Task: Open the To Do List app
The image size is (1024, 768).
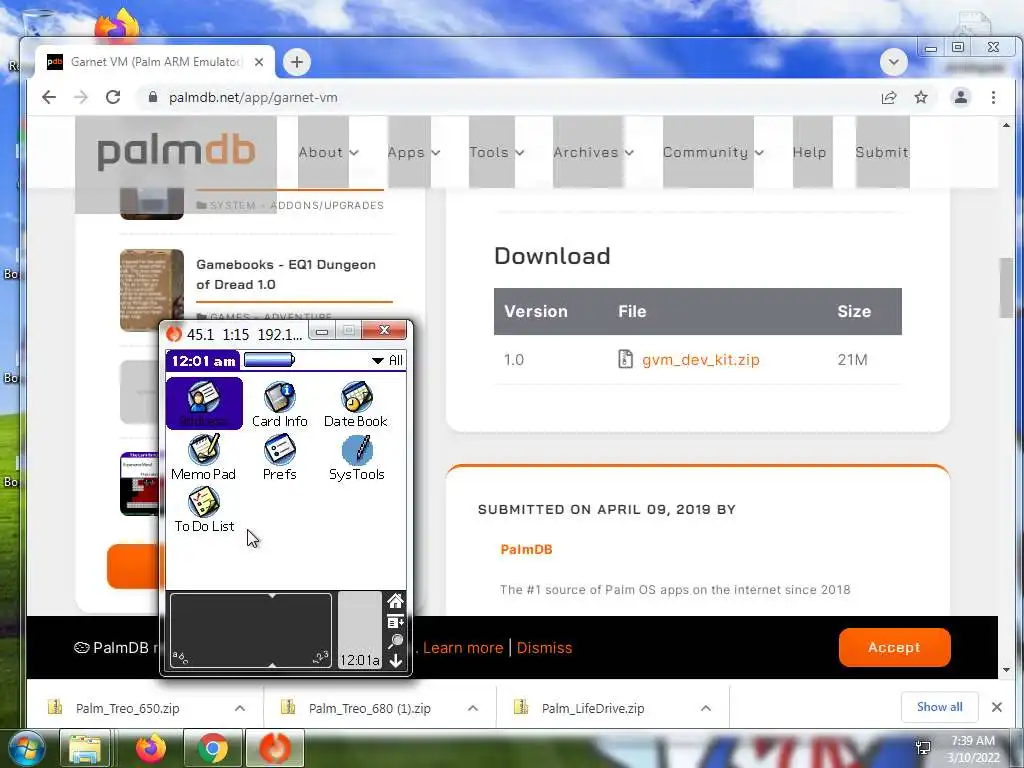Action: coord(204,510)
